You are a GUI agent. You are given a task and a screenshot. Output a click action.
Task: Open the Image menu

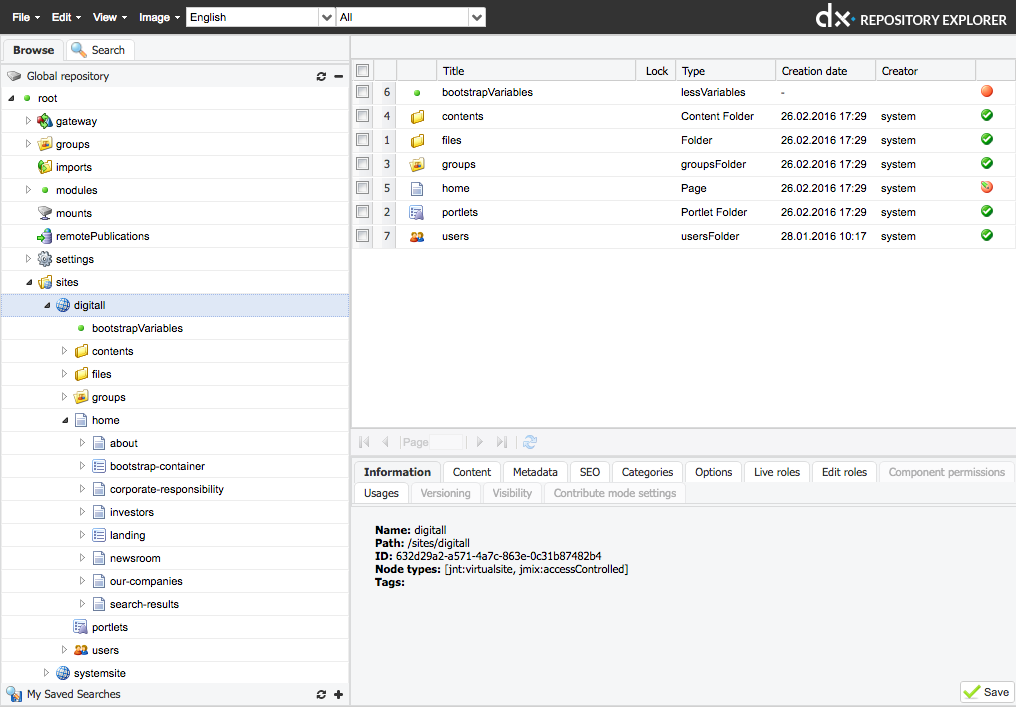click(159, 17)
